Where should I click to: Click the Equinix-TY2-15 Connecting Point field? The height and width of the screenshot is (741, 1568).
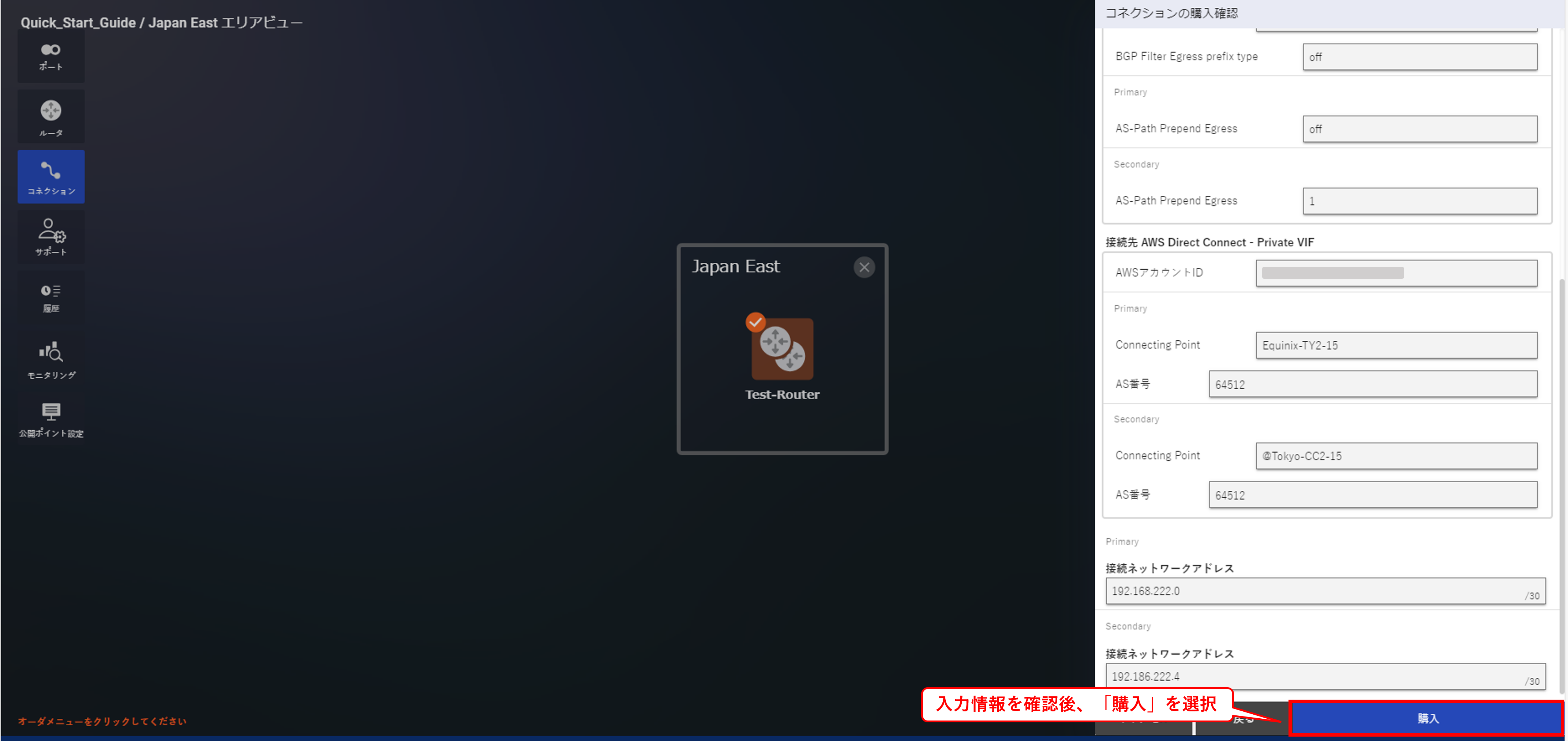(1396, 345)
